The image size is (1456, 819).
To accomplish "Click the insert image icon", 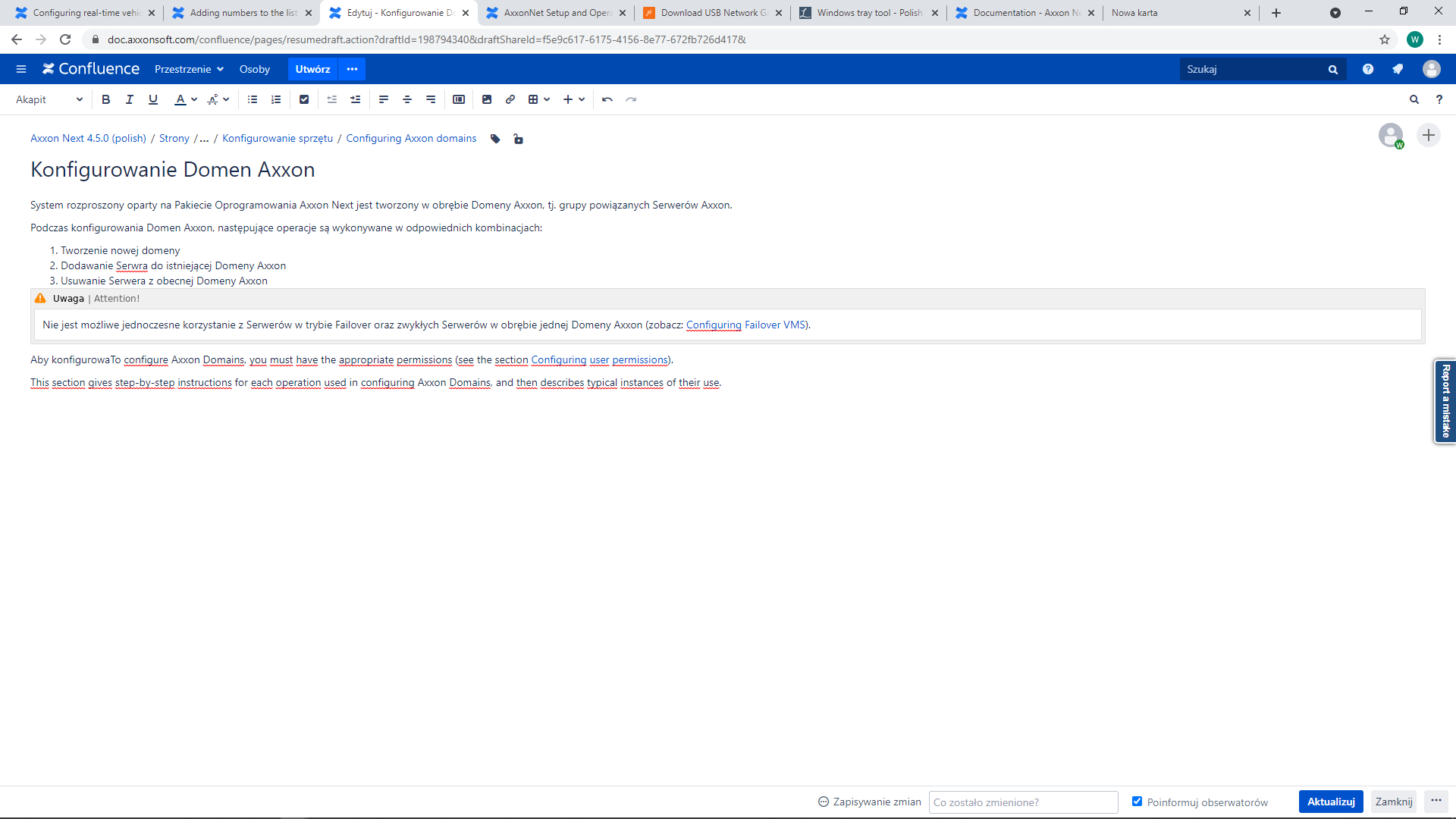I will point(487,99).
